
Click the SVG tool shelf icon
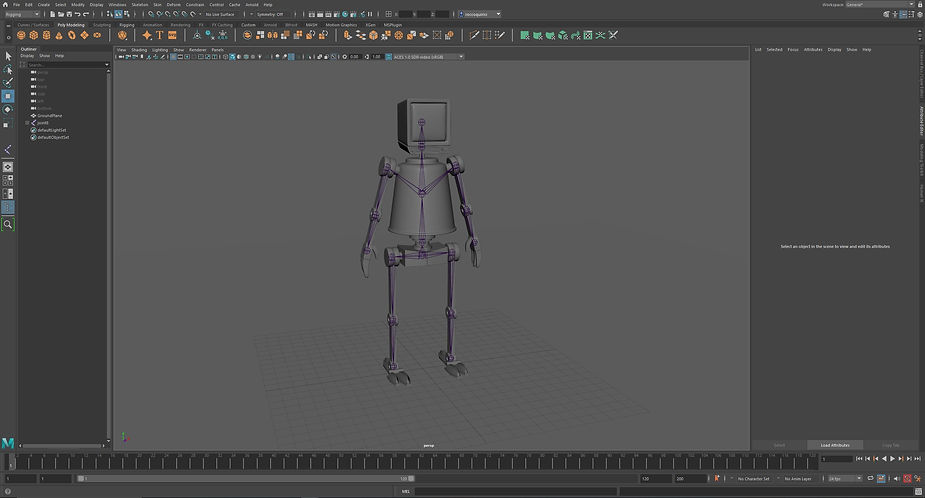[172, 35]
